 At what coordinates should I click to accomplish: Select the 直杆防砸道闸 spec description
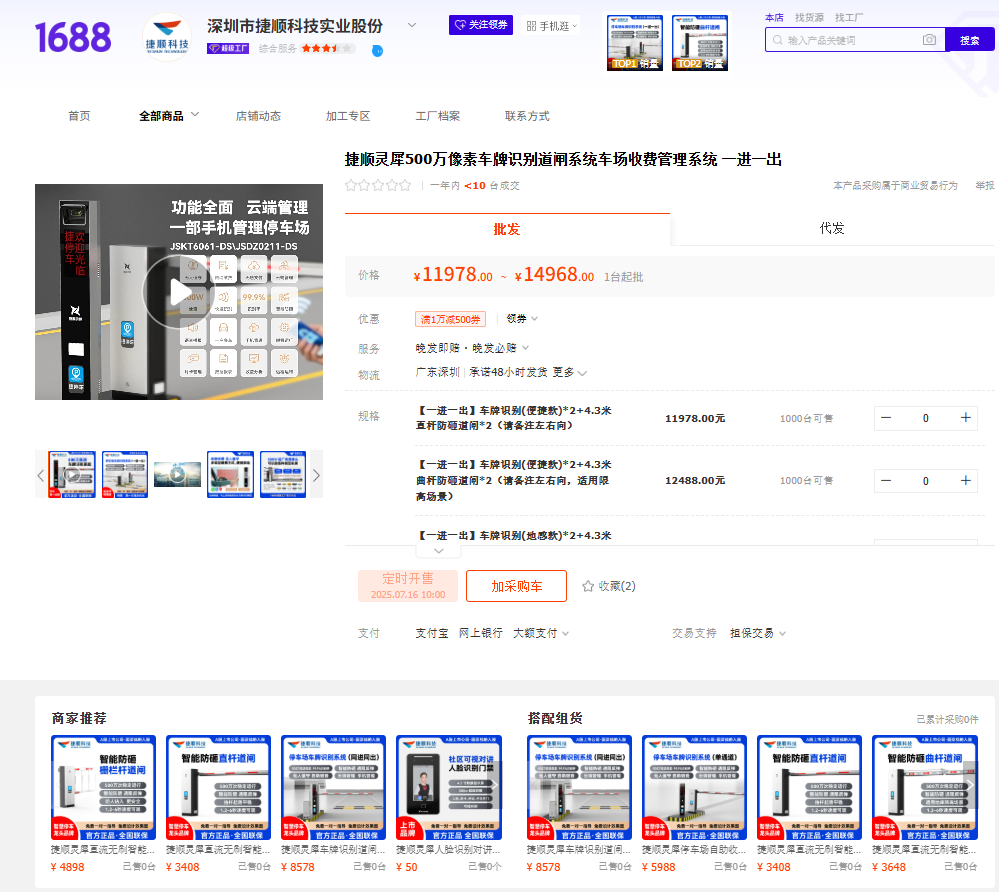coord(514,418)
